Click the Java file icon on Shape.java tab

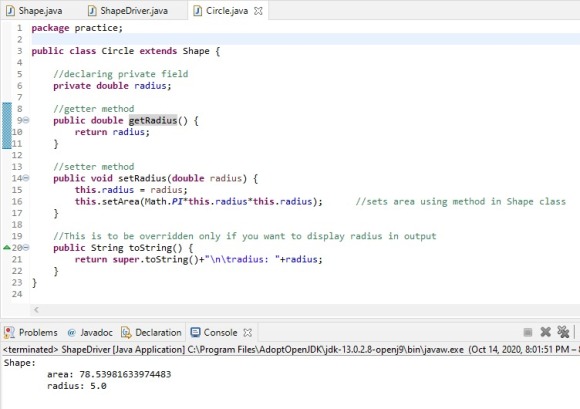tap(10, 11)
